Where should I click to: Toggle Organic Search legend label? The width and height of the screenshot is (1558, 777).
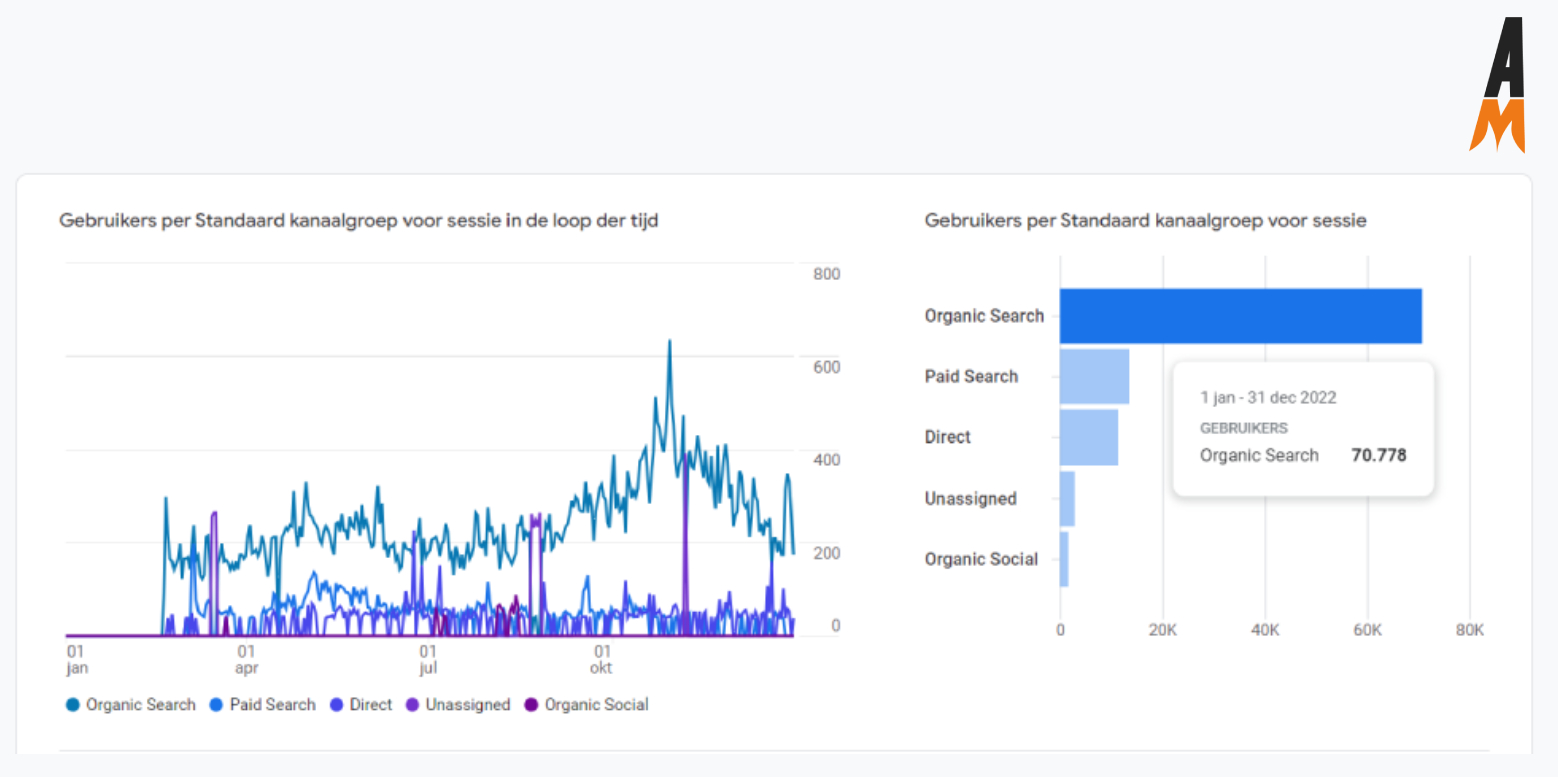(141, 705)
